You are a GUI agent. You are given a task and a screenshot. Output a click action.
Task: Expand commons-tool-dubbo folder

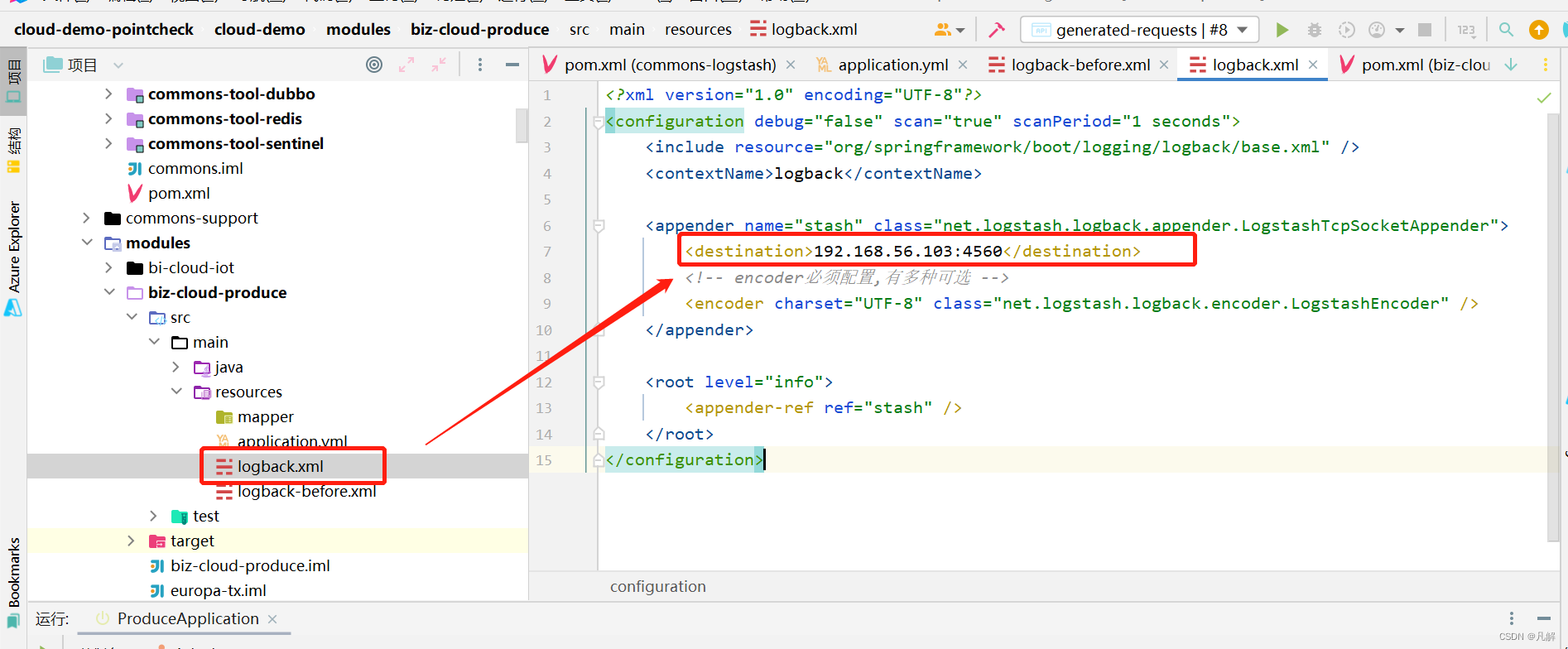(108, 94)
